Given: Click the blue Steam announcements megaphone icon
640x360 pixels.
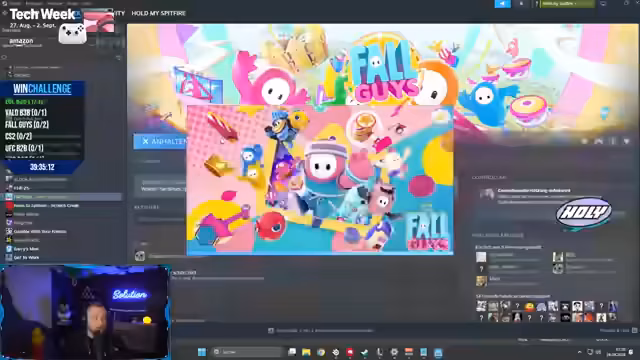Looking at the screenshot, I should click(502, 4).
